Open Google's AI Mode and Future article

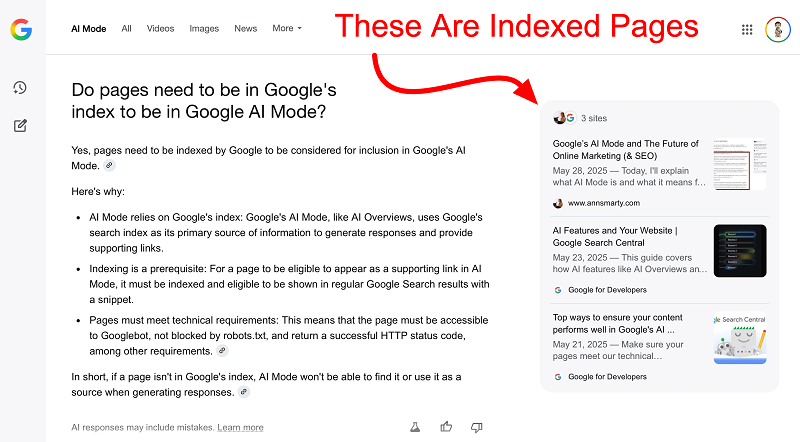[625, 149]
